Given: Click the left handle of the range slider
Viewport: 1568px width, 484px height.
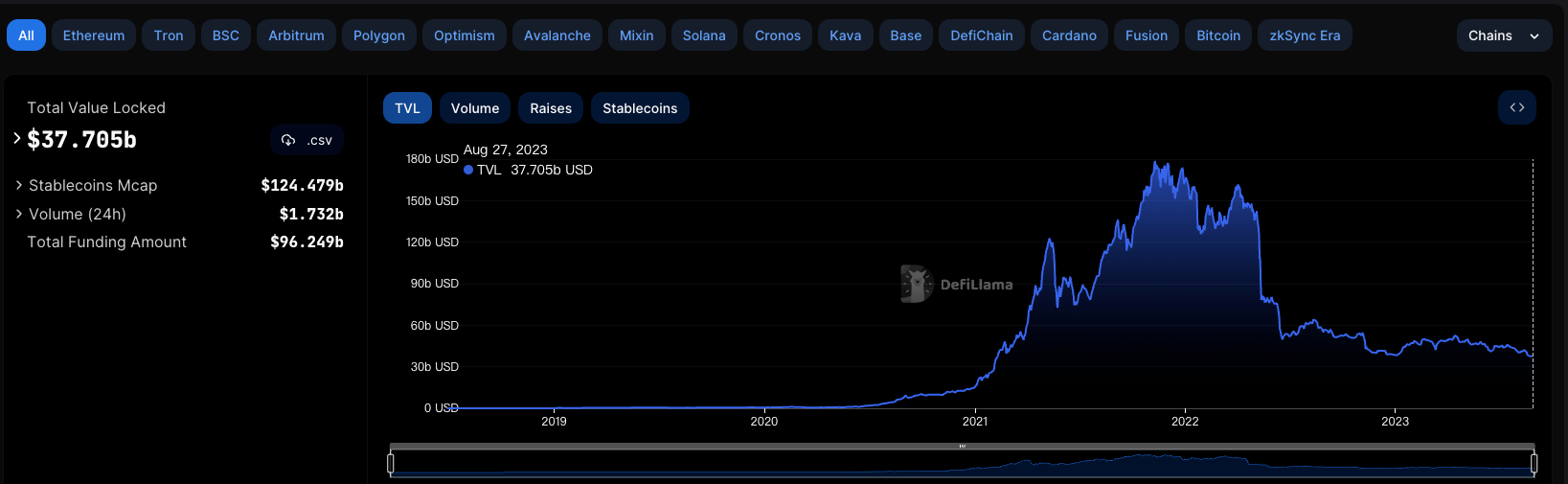Looking at the screenshot, I should 391,464.
